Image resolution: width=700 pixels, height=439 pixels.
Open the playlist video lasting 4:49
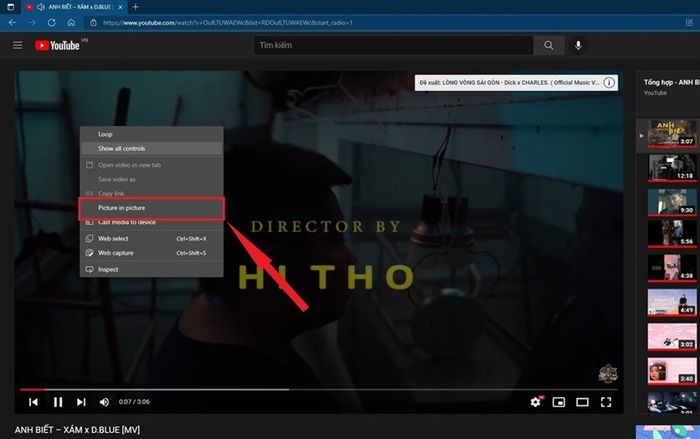pyautogui.click(x=672, y=302)
